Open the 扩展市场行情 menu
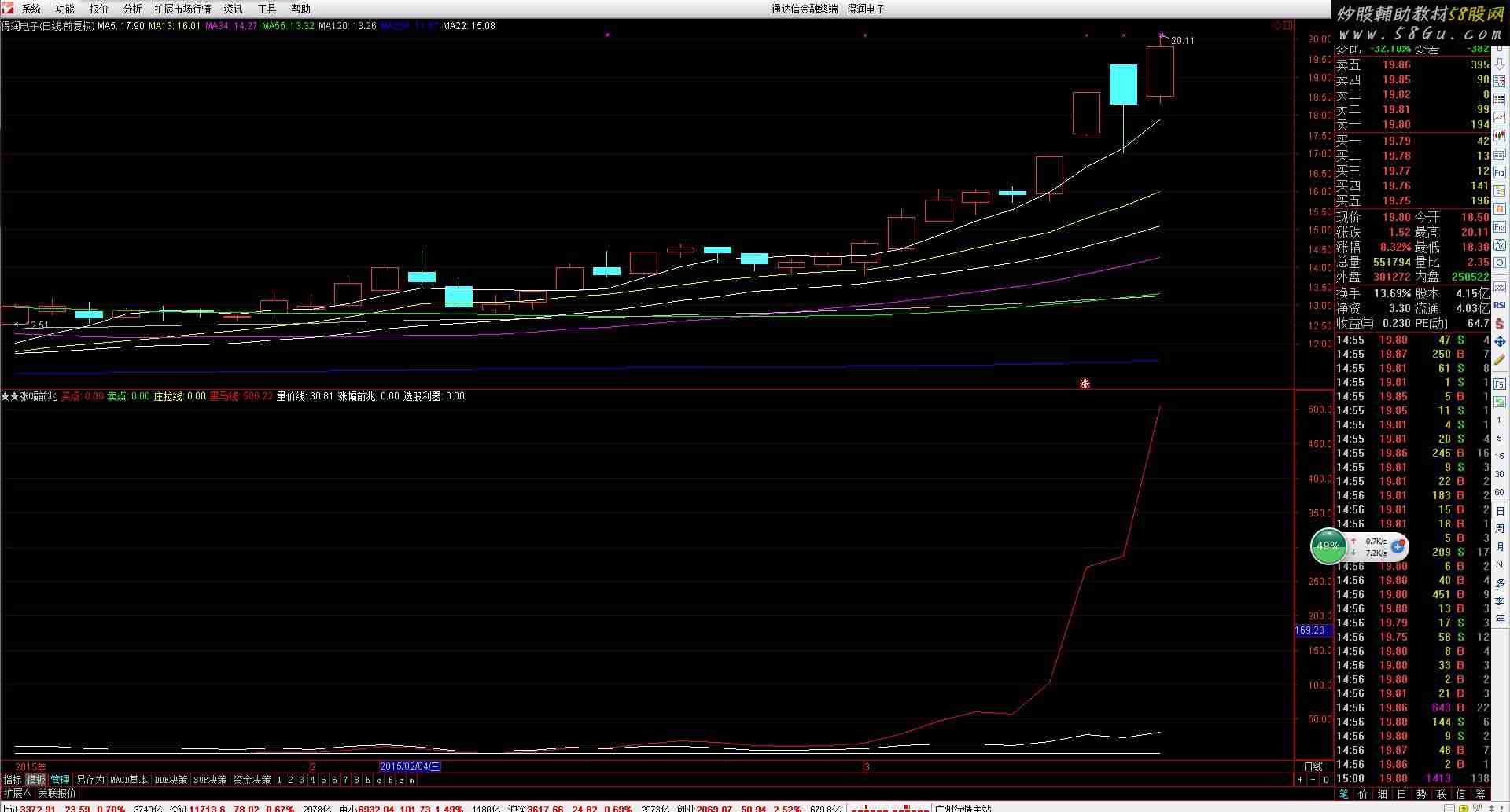The height and width of the screenshot is (812, 1510). [x=182, y=9]
